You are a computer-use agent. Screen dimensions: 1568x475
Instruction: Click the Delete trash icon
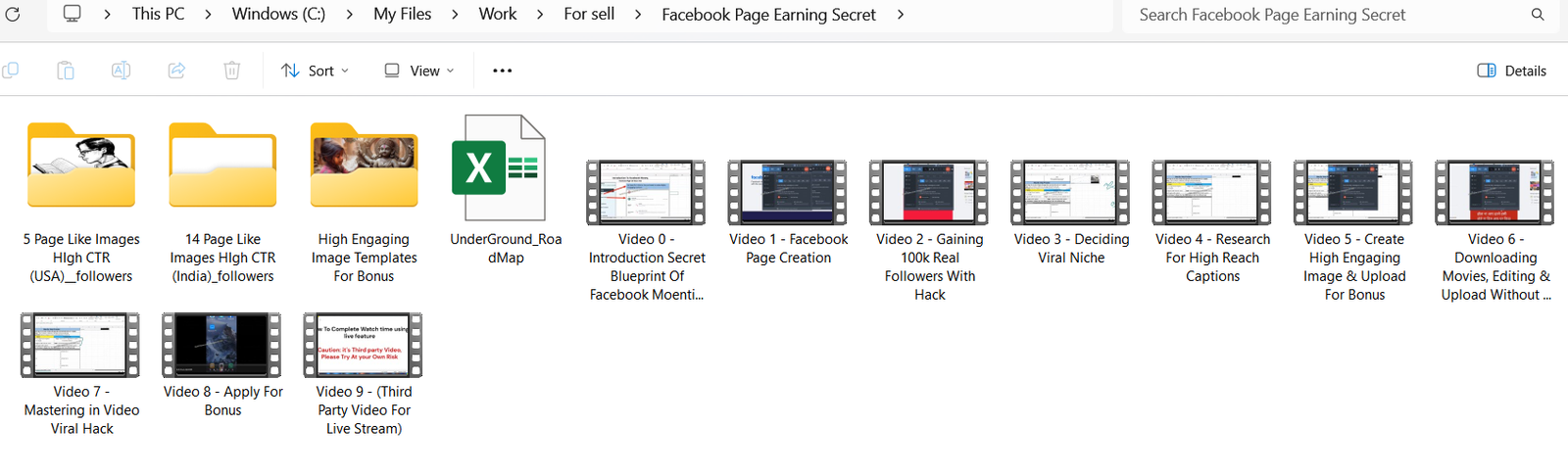(232, 71)
